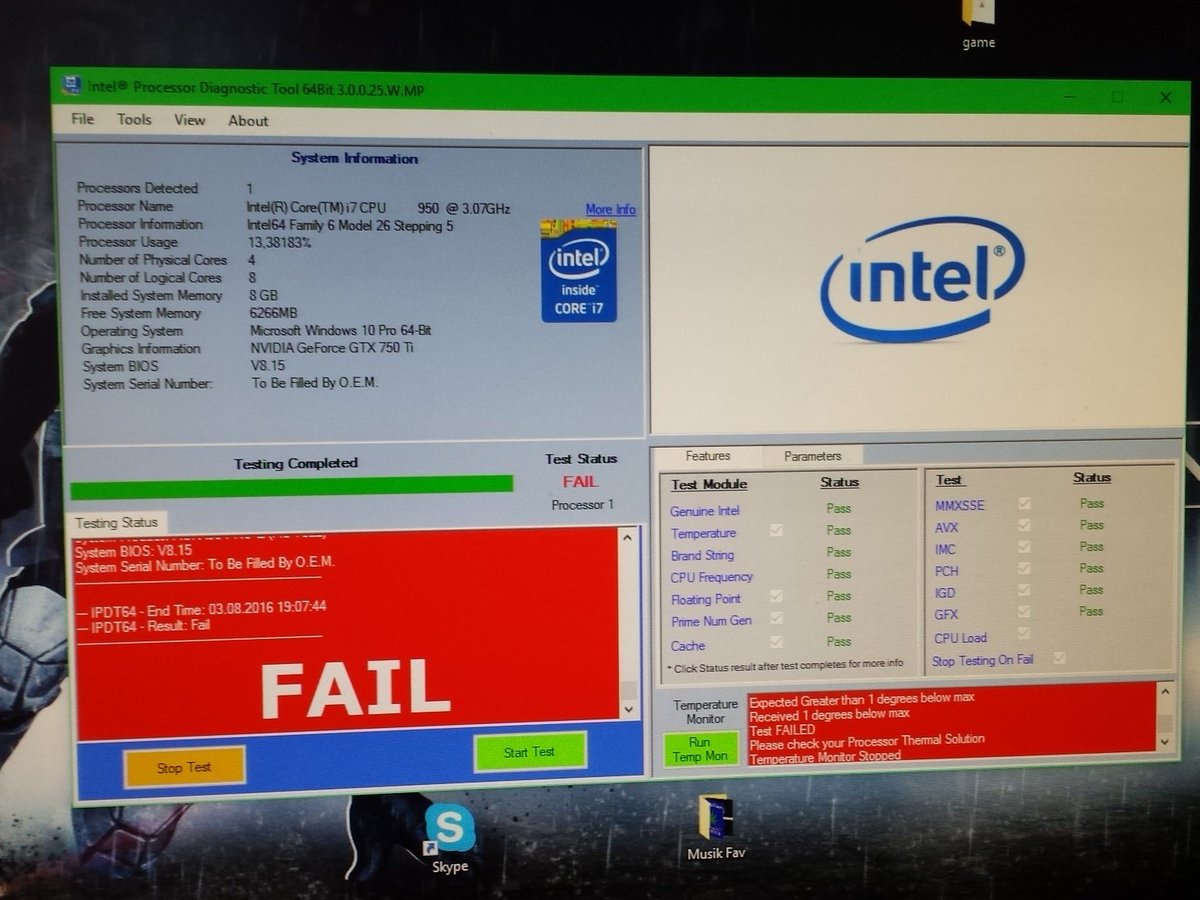The height and width of the screenshot is (900, 1200).
Task: Open the File menu
Action: 83,119
